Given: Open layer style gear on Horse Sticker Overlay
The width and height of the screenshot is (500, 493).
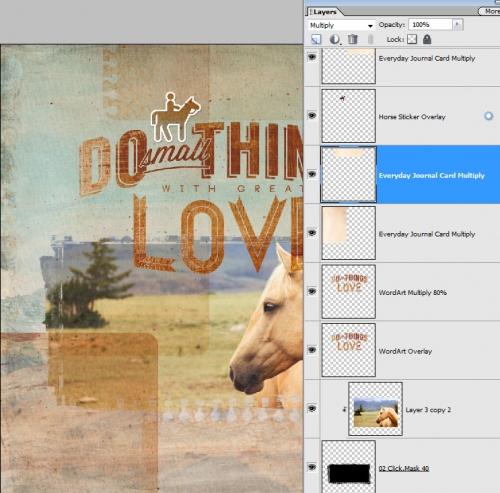Looking at the screenshot, I should (488, 116).
